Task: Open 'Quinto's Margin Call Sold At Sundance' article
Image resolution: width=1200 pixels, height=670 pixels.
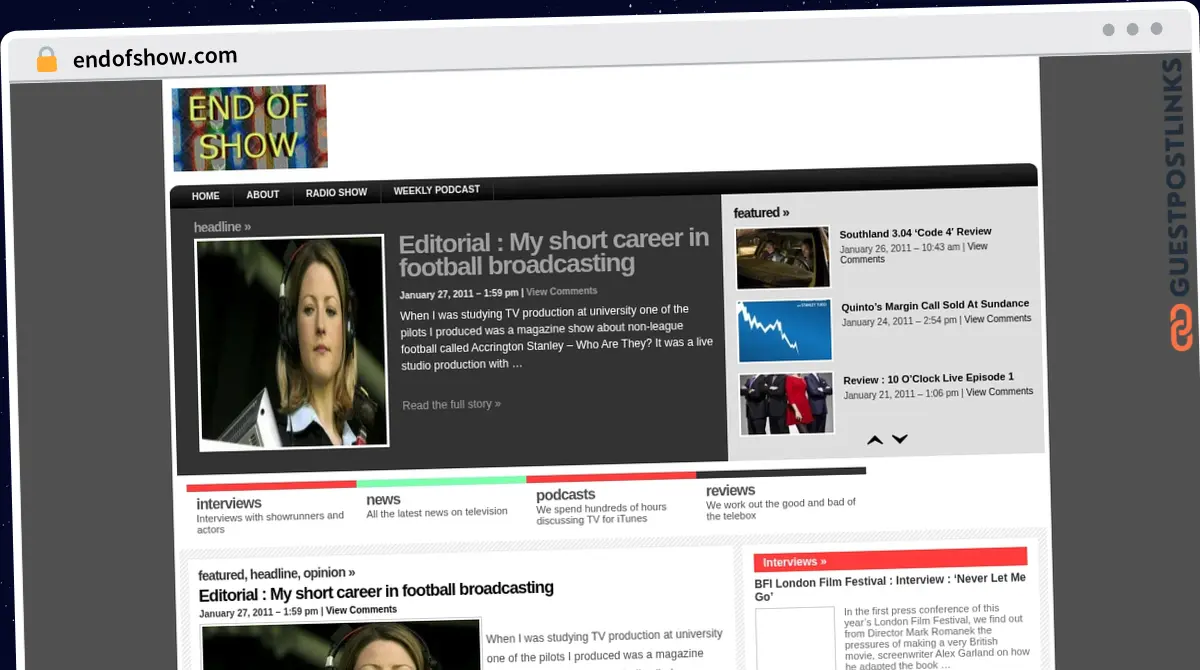Action: coord(935,304)
